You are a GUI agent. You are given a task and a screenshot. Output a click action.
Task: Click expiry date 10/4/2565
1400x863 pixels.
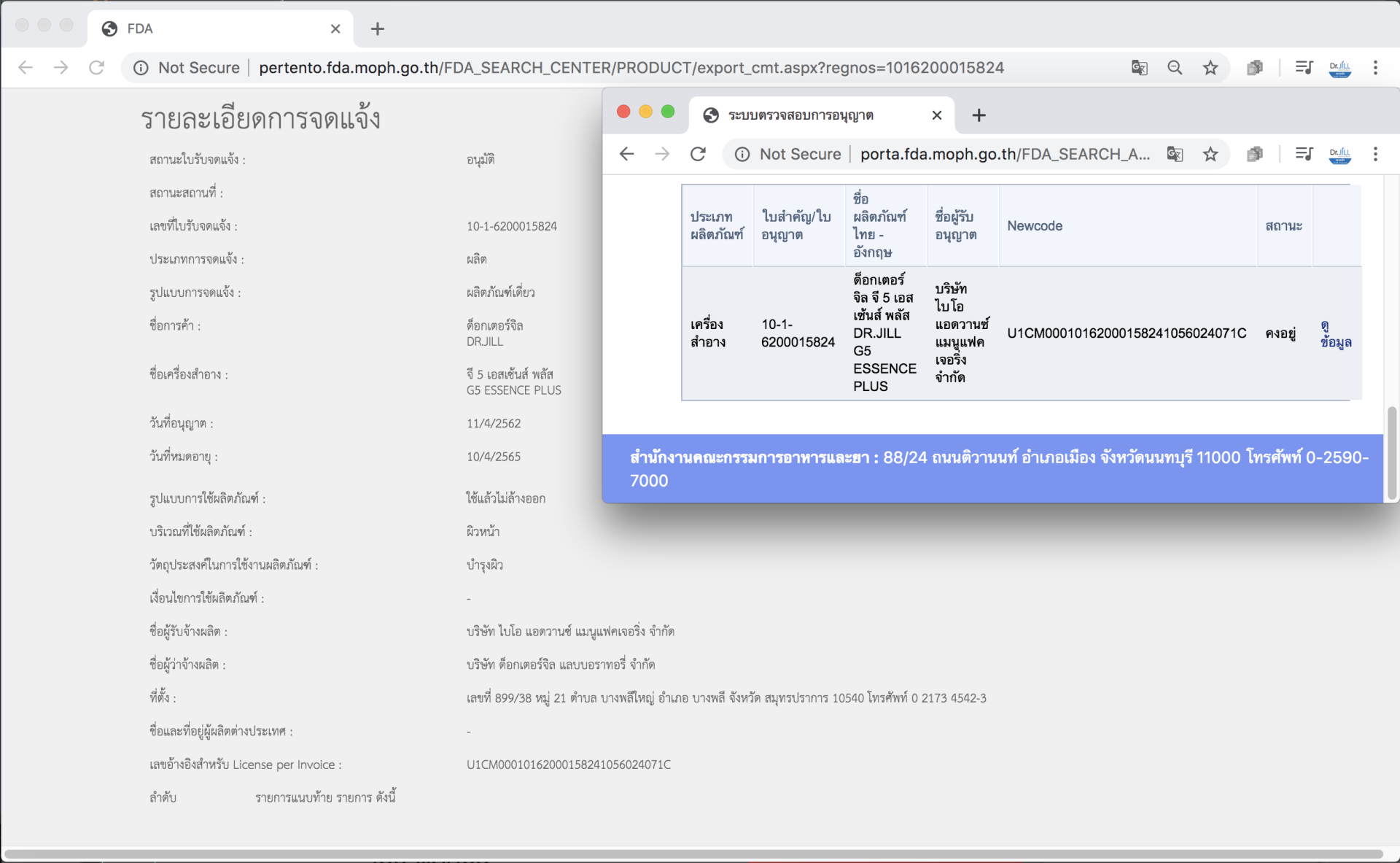(494, 457)
